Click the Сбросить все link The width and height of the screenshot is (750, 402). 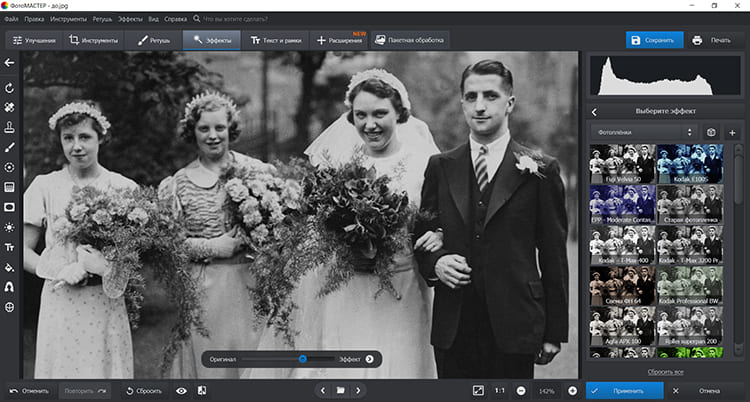tap(665, 371)
